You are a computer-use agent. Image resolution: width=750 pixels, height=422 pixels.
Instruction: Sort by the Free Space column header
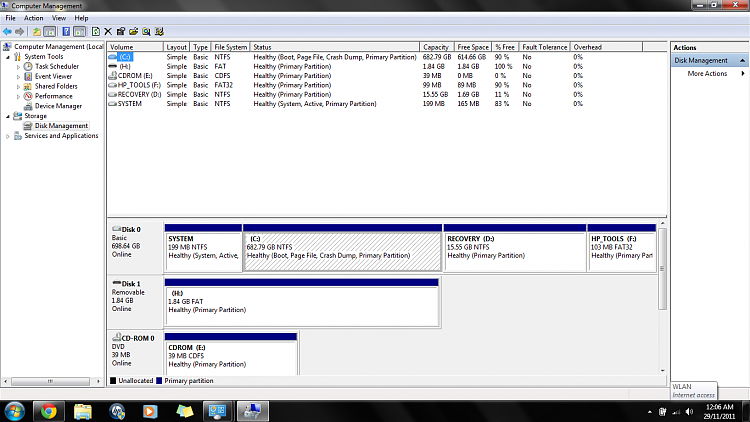[473, 47]
